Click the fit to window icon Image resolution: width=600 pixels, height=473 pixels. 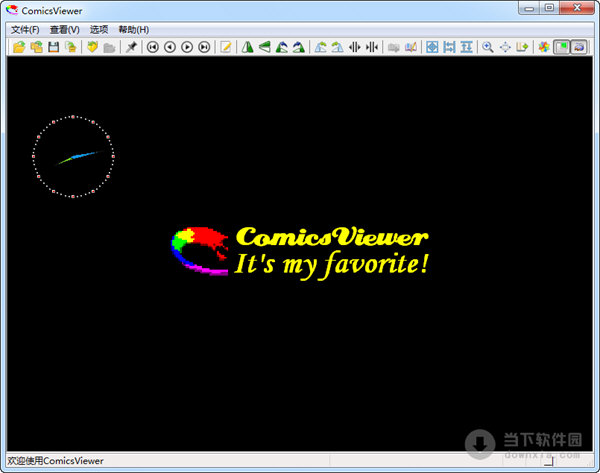[x=432, y=47]
